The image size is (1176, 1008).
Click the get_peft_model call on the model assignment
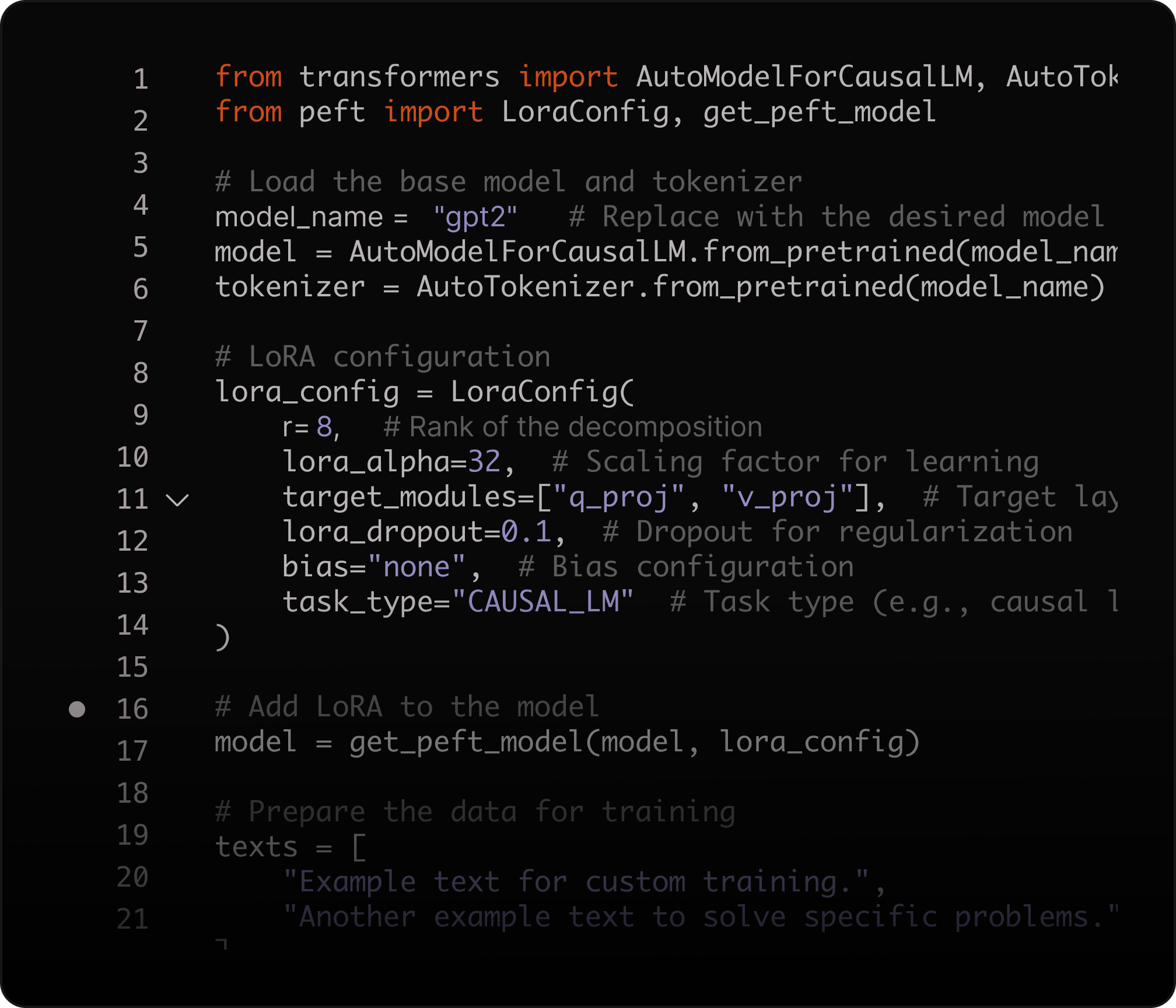pyautogui.click(x=467, y=742)
